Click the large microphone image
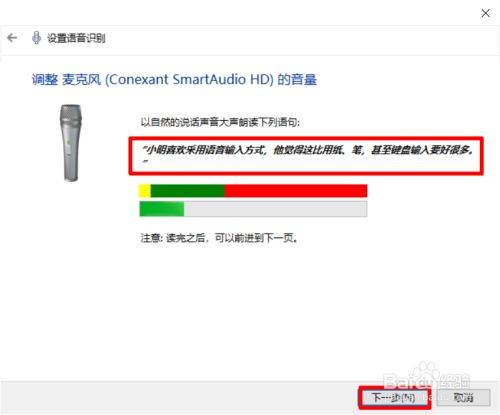The image size is (500, 415). click(71, 143)
